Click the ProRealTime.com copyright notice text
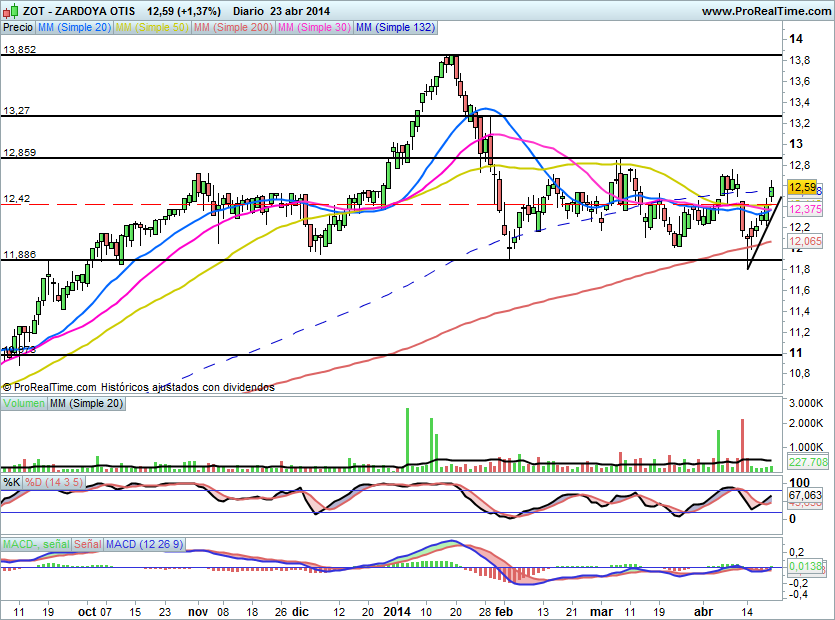The height and width of the screenshot is (620, 835). point(138,387)
